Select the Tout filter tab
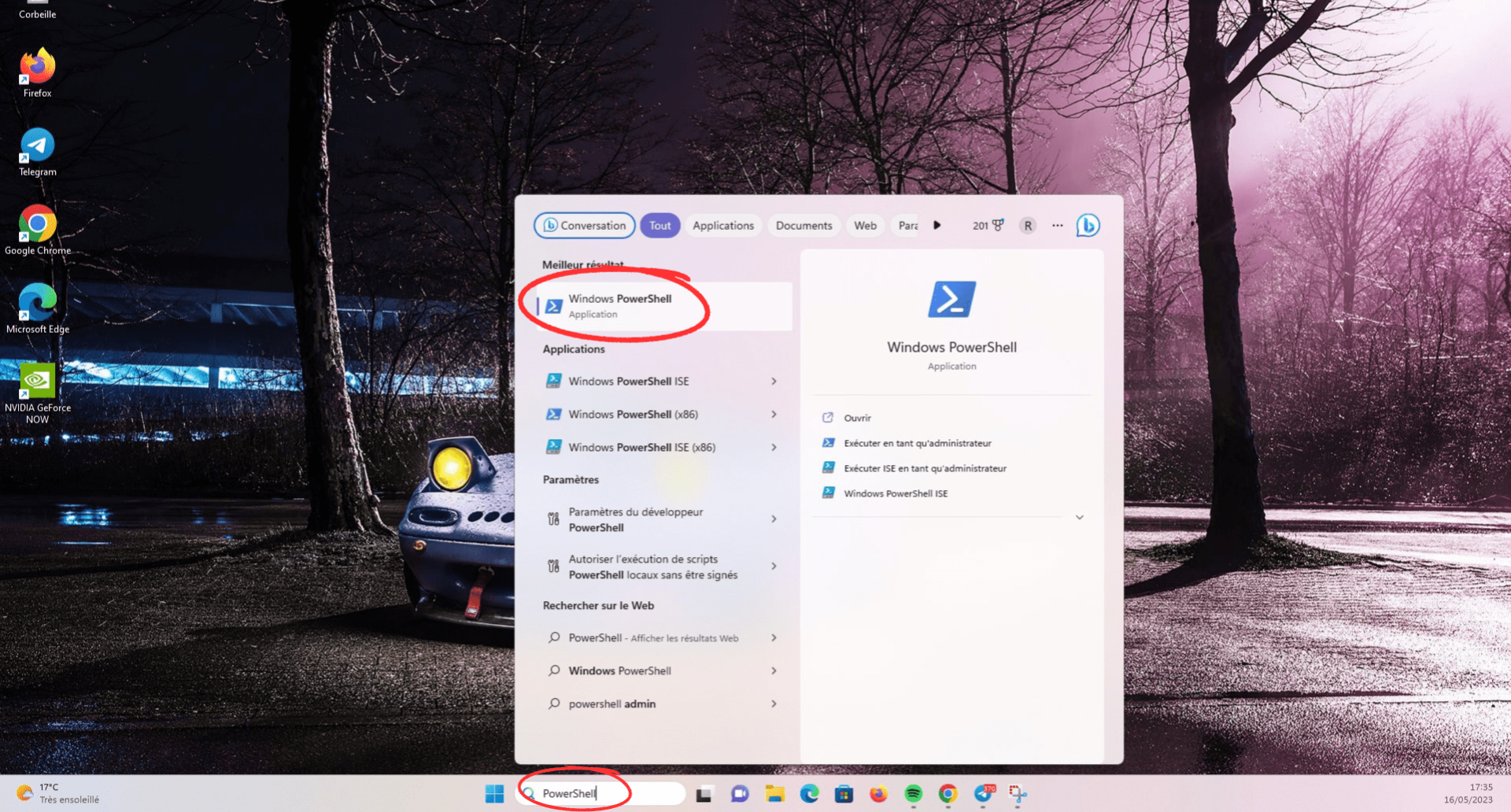This screenshot has height=812, width=1511. (x=660, y=225)
